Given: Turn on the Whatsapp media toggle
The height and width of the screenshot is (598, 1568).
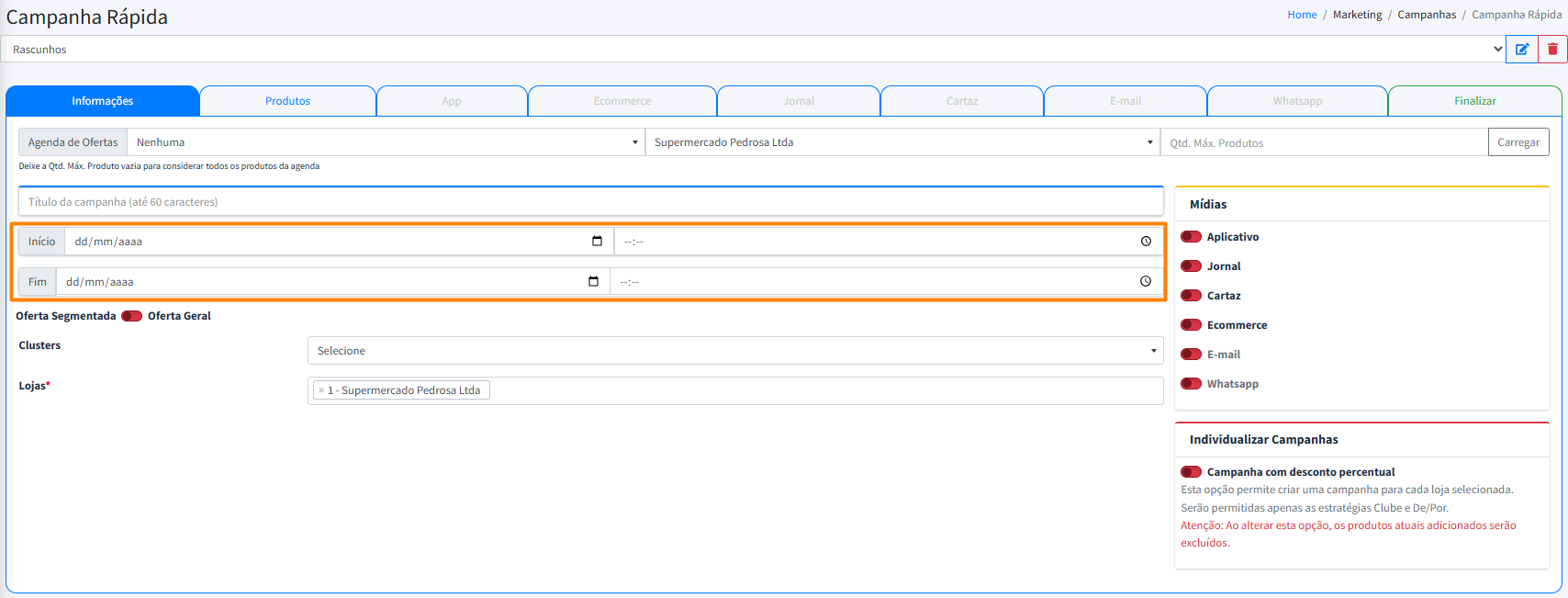Looking at the screenshot, I should click(x=1191, y=384).
